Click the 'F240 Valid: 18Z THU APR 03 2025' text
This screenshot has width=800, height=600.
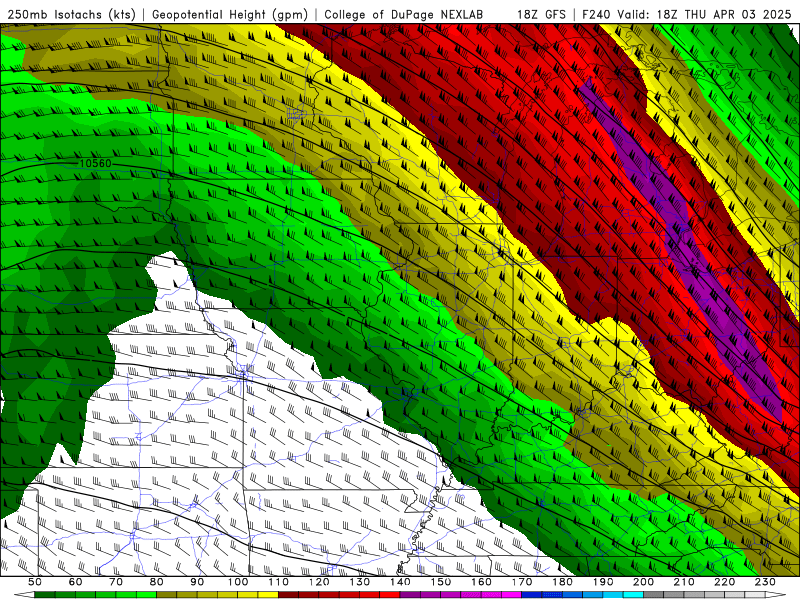(x=686, y=15)
